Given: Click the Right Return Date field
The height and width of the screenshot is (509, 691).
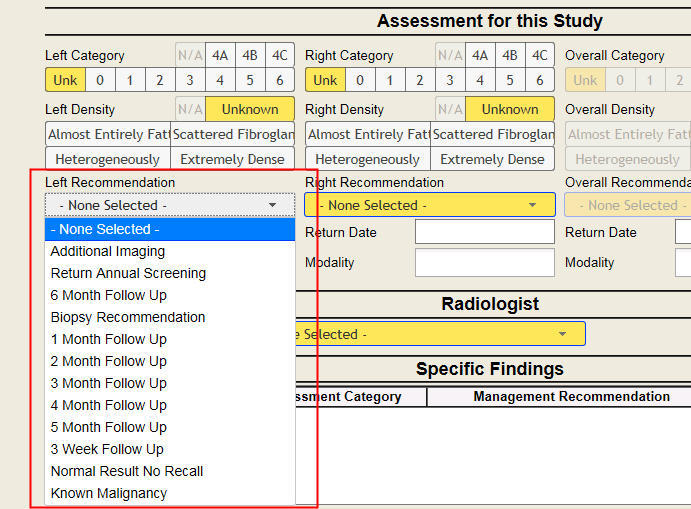Looking at the screenshot, I should click(x=484, y=232).
